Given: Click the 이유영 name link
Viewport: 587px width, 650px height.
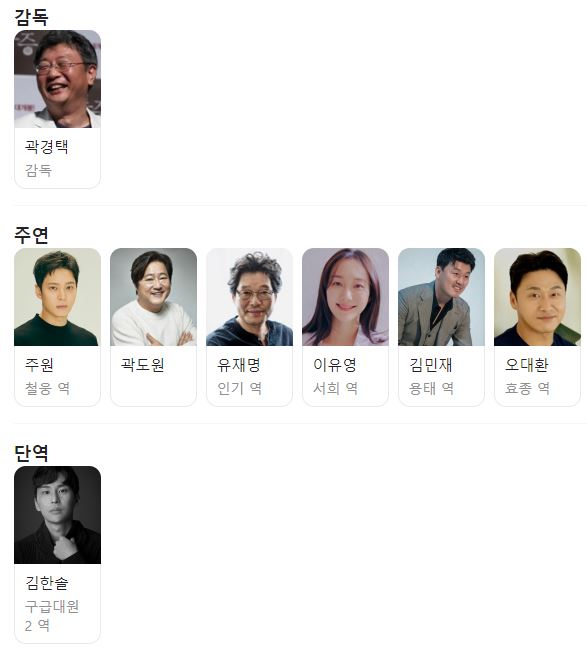Looking at the screenshot, I should (335, 364).
